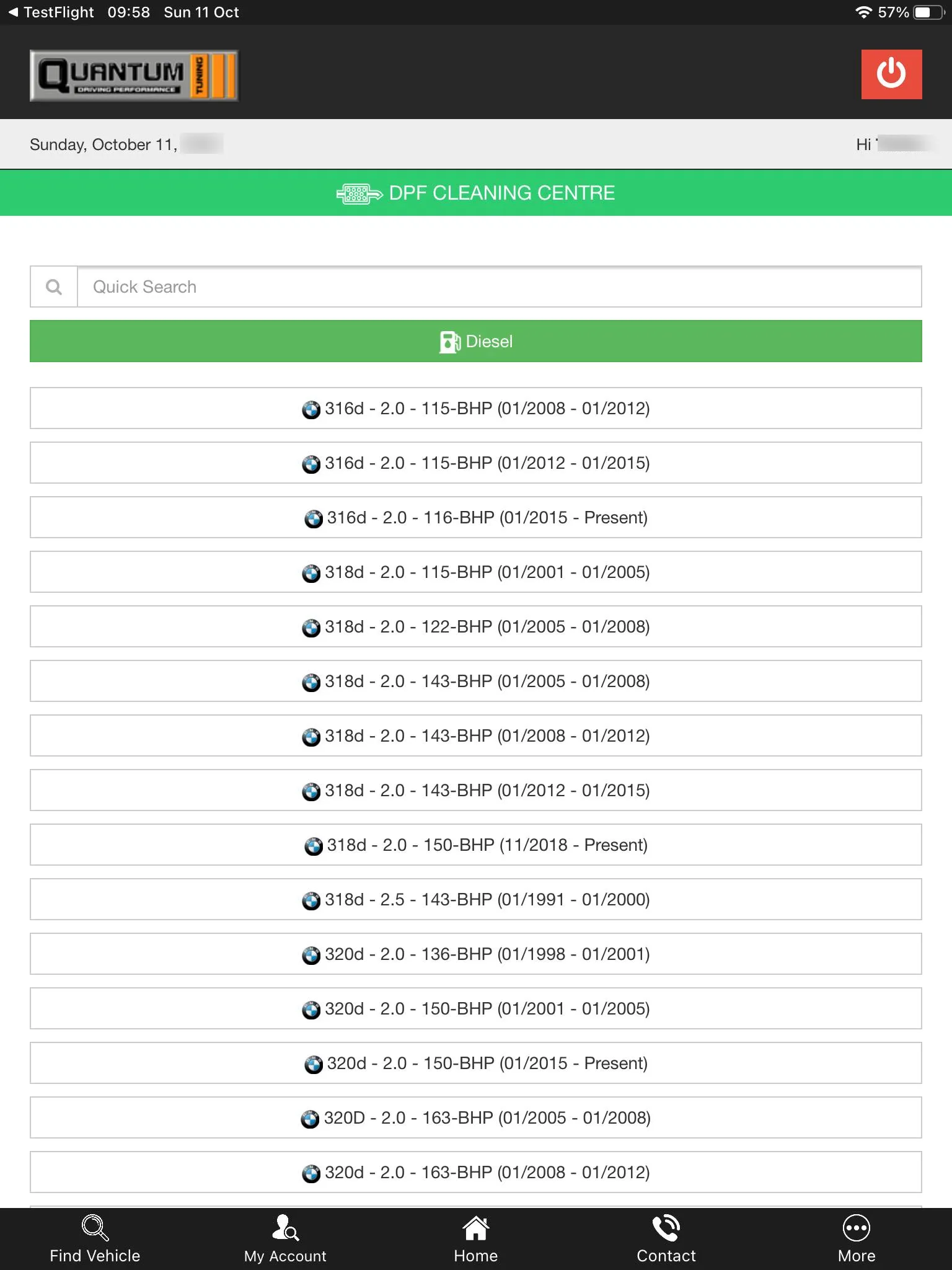This screenshot has height=1270, width=952.
Task: Select 320d 163-BHP (01/2008 - 01/2012)
Action: (476, 1172)
